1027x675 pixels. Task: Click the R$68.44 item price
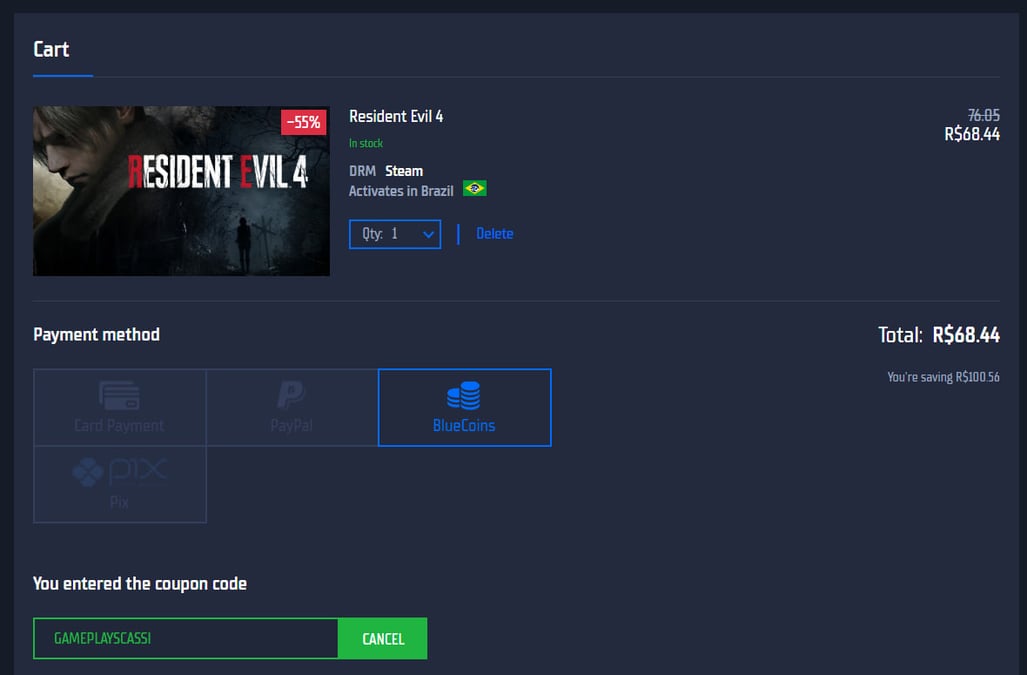(972, 134)
